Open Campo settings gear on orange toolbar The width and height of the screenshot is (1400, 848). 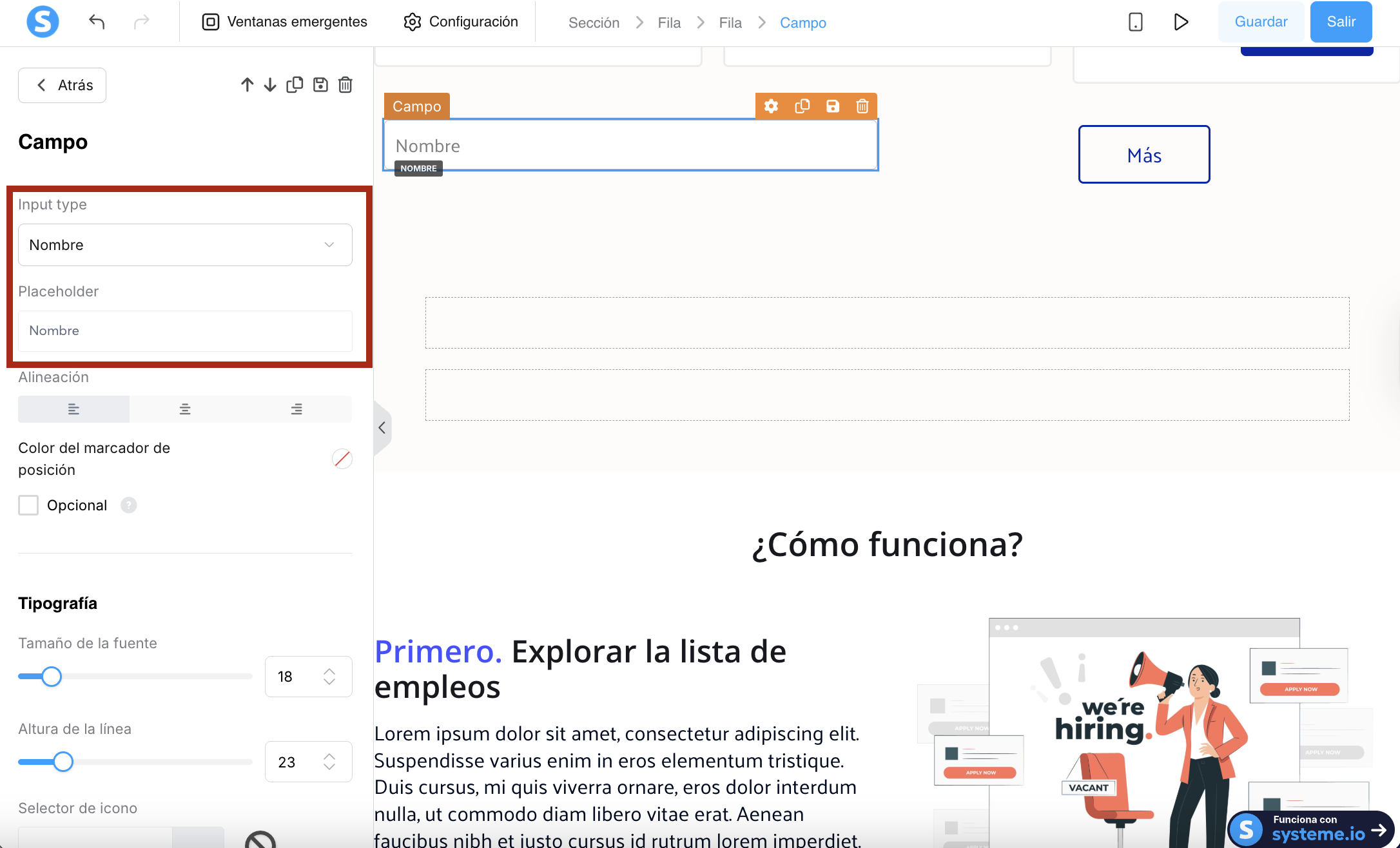coord(771,106)
